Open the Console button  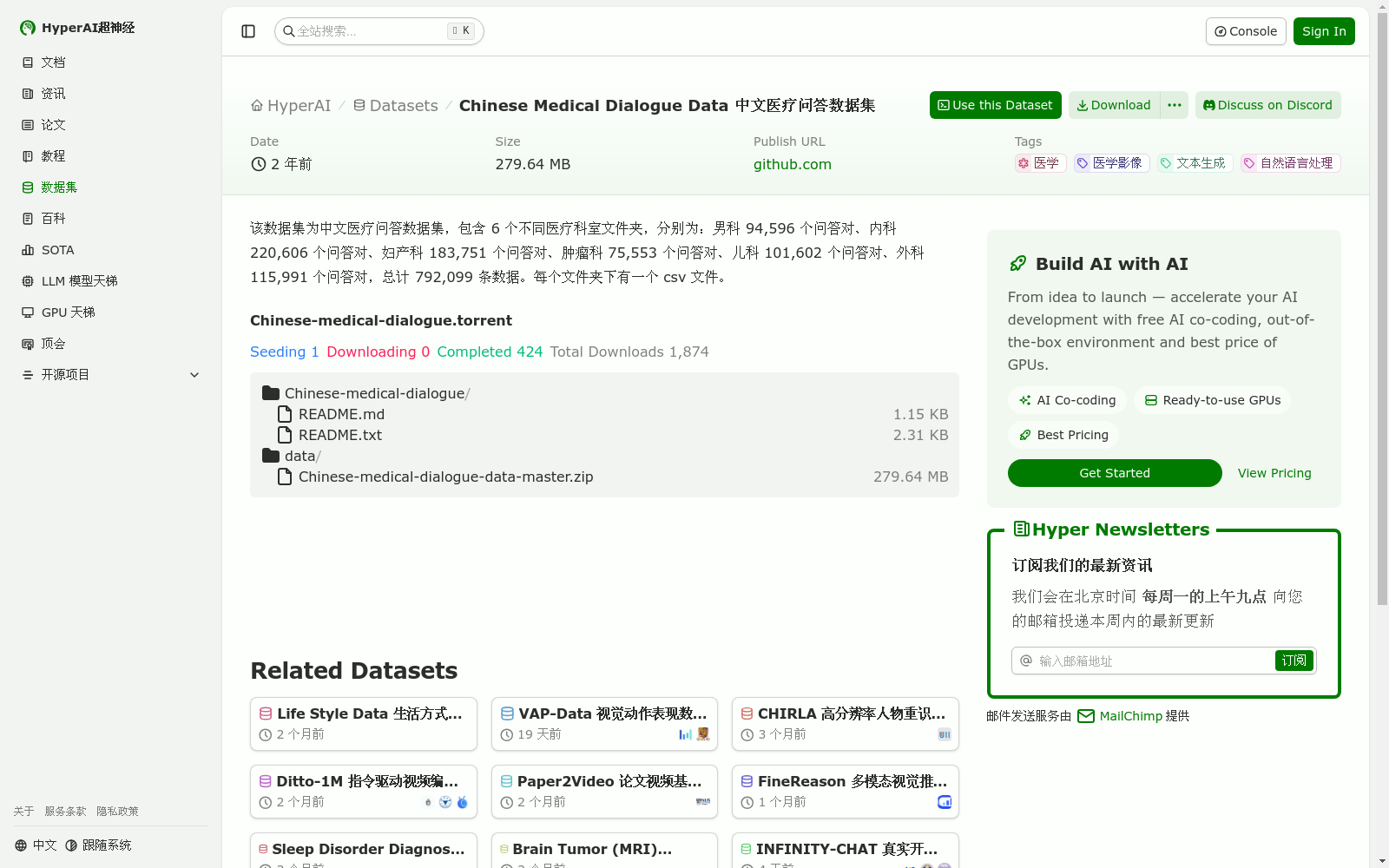1246,31
